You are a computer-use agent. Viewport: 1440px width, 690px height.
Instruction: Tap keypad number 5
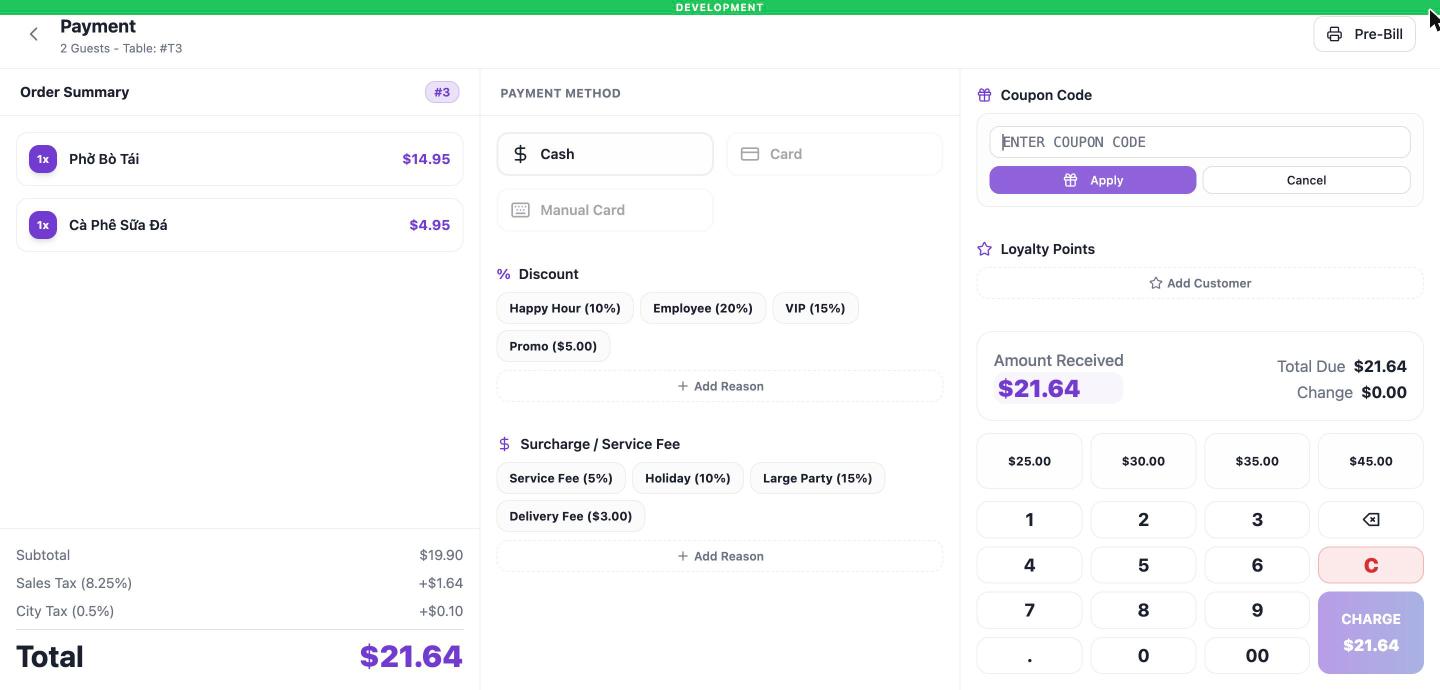click(x=1143, y=565)
